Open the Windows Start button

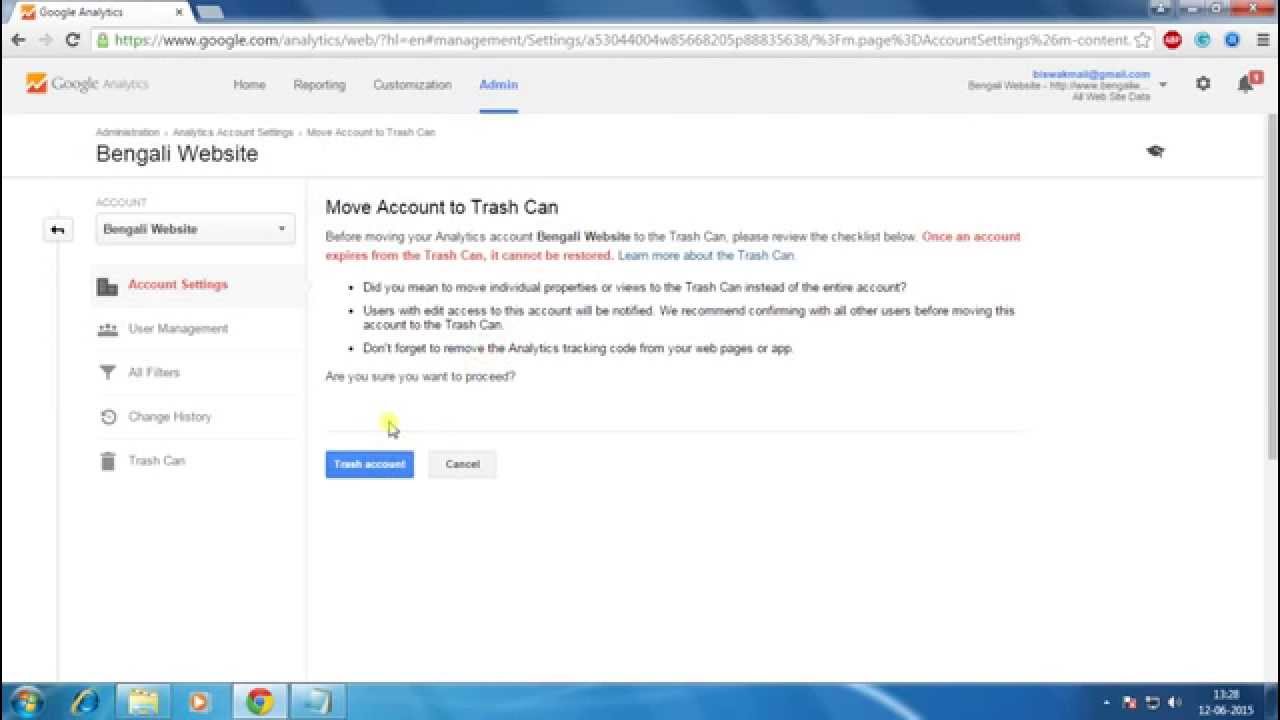(x=27, y=702)
